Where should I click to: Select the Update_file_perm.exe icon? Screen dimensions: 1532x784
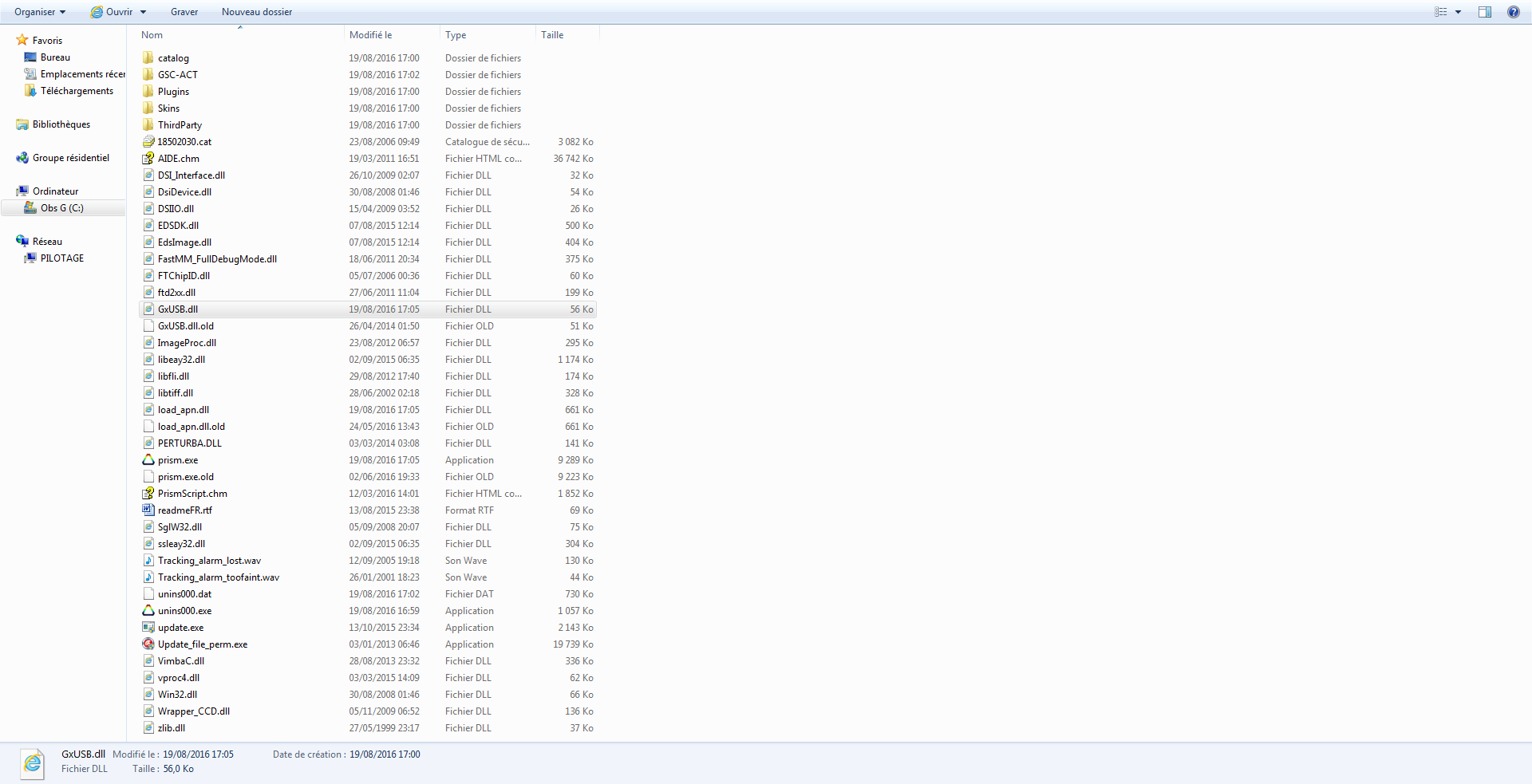pos(148,644)
